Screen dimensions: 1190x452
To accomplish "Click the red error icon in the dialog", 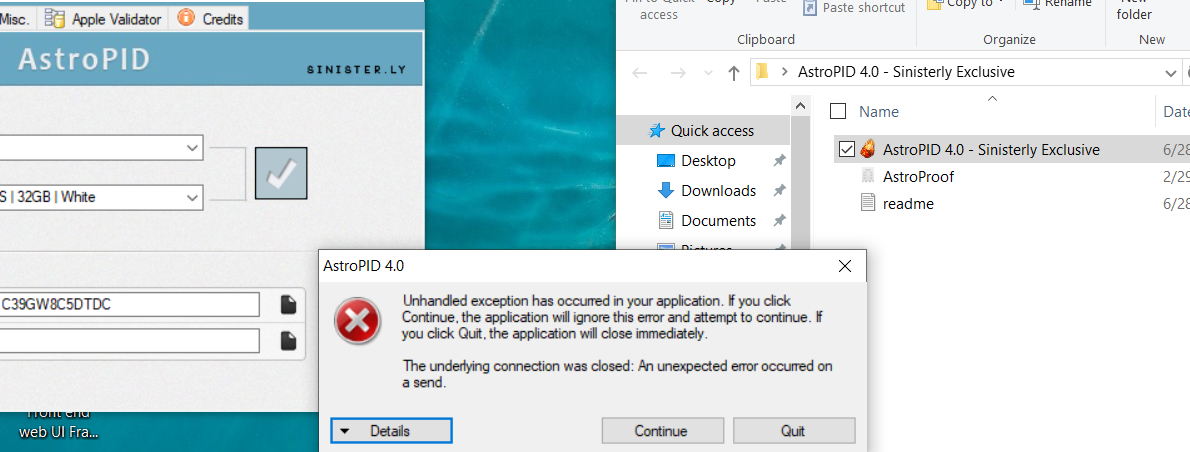I will (358, 319).
